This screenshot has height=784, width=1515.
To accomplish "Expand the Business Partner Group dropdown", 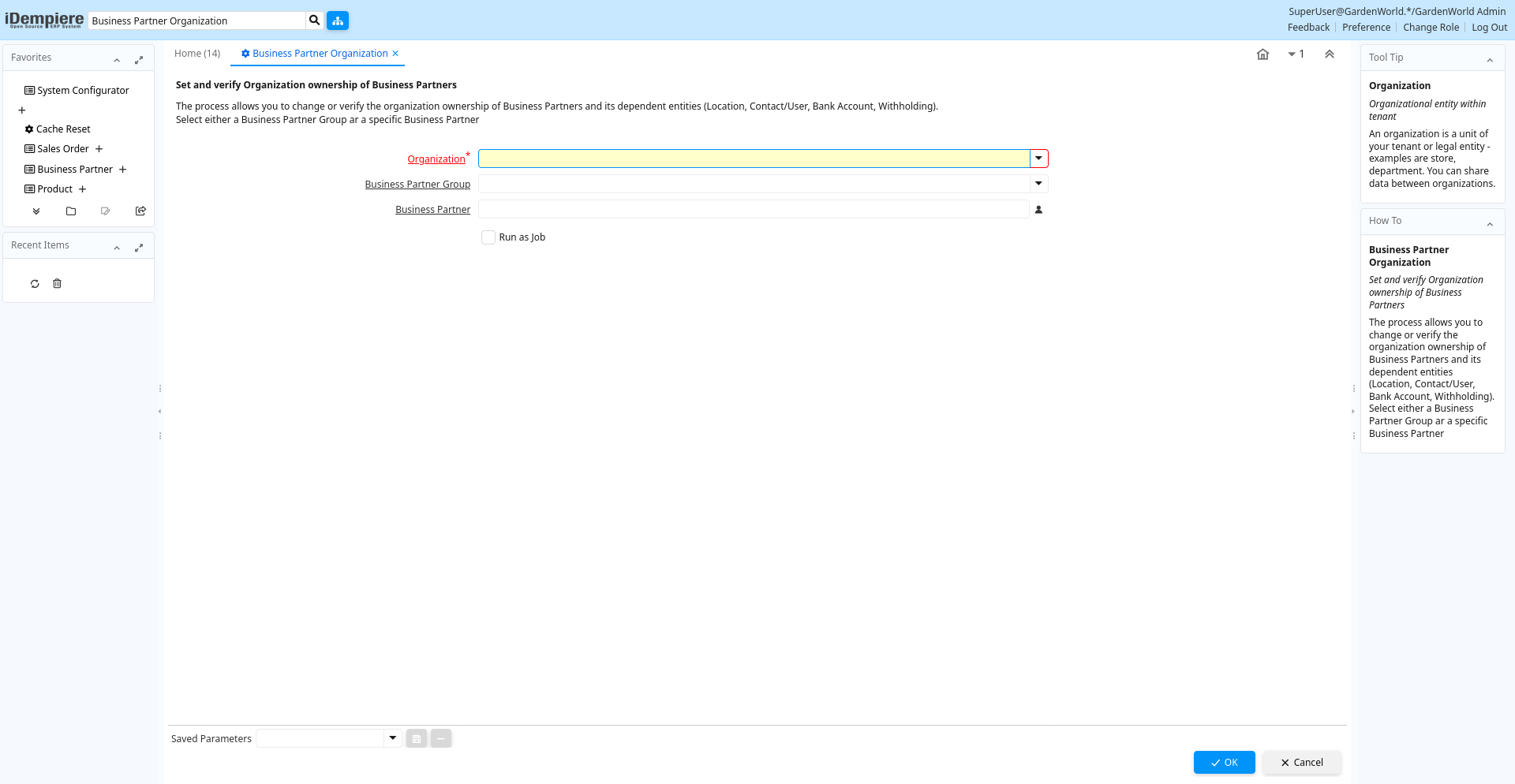I will click(x=1038, y=184).
